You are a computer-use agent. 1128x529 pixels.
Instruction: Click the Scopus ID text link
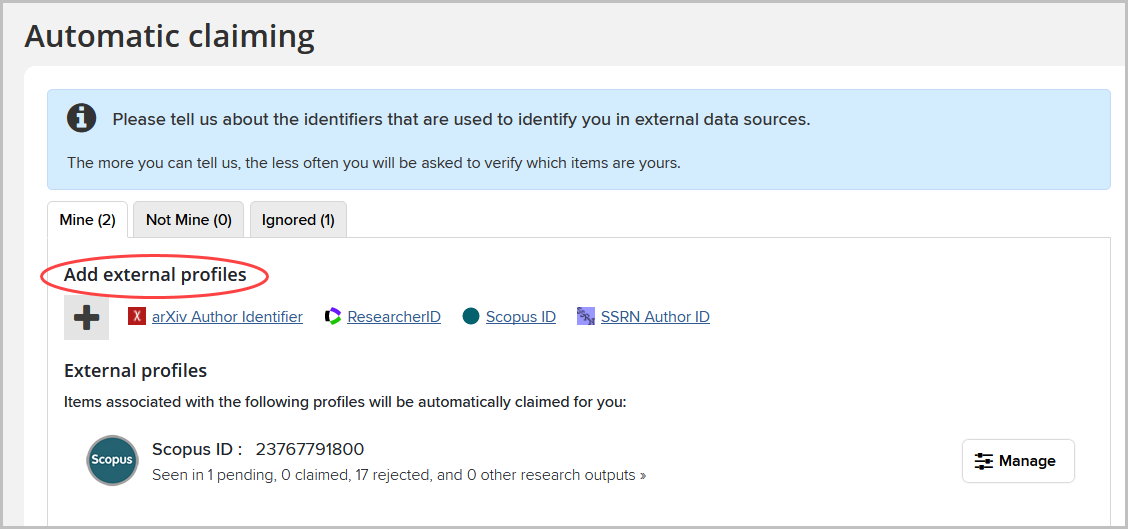(x=520, y=317)
